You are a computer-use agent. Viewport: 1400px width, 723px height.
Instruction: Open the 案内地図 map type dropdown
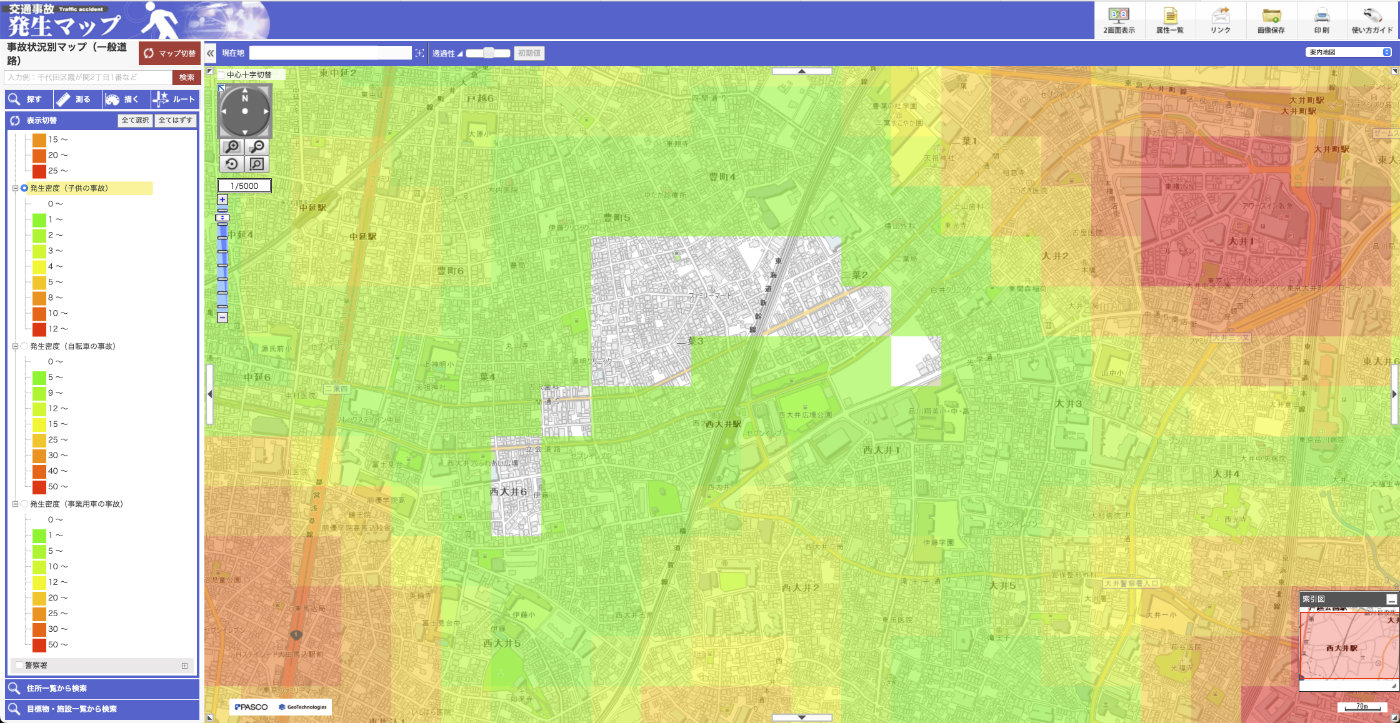pyautogui.click(x=1348, y=52)
